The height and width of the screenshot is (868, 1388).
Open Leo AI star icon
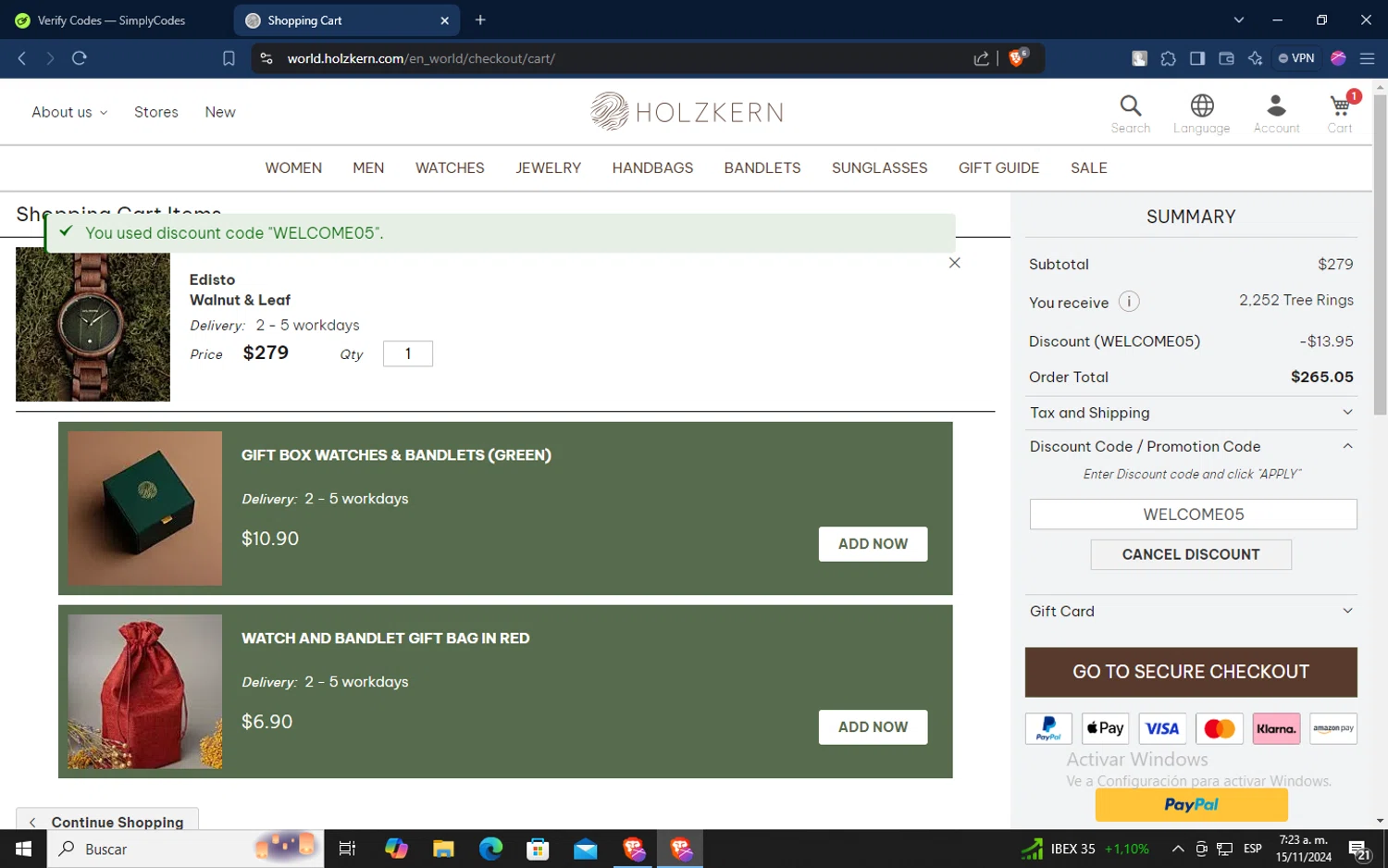pos(1255,58)
